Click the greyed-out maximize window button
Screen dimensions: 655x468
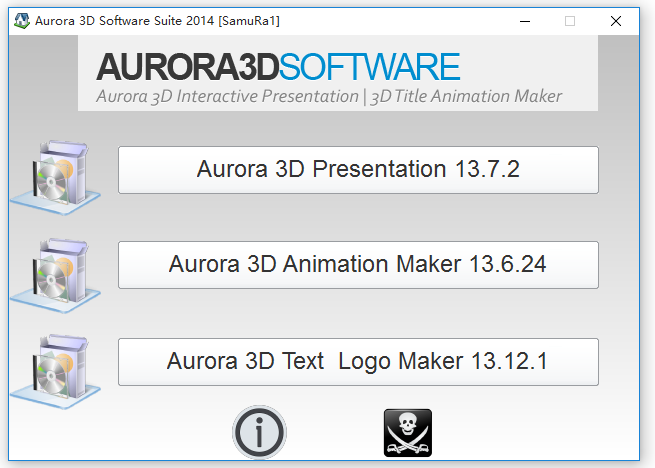570,20
